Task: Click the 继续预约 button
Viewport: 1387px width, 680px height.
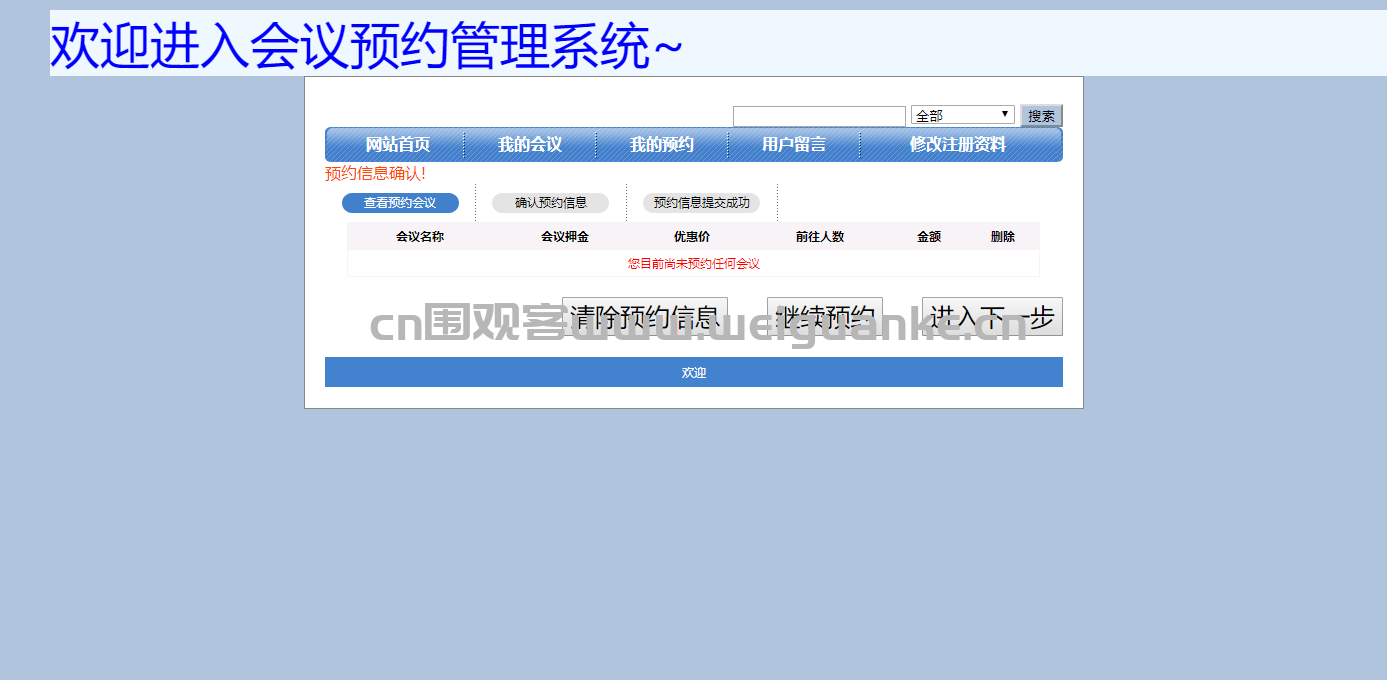Action: click(825, 317)
